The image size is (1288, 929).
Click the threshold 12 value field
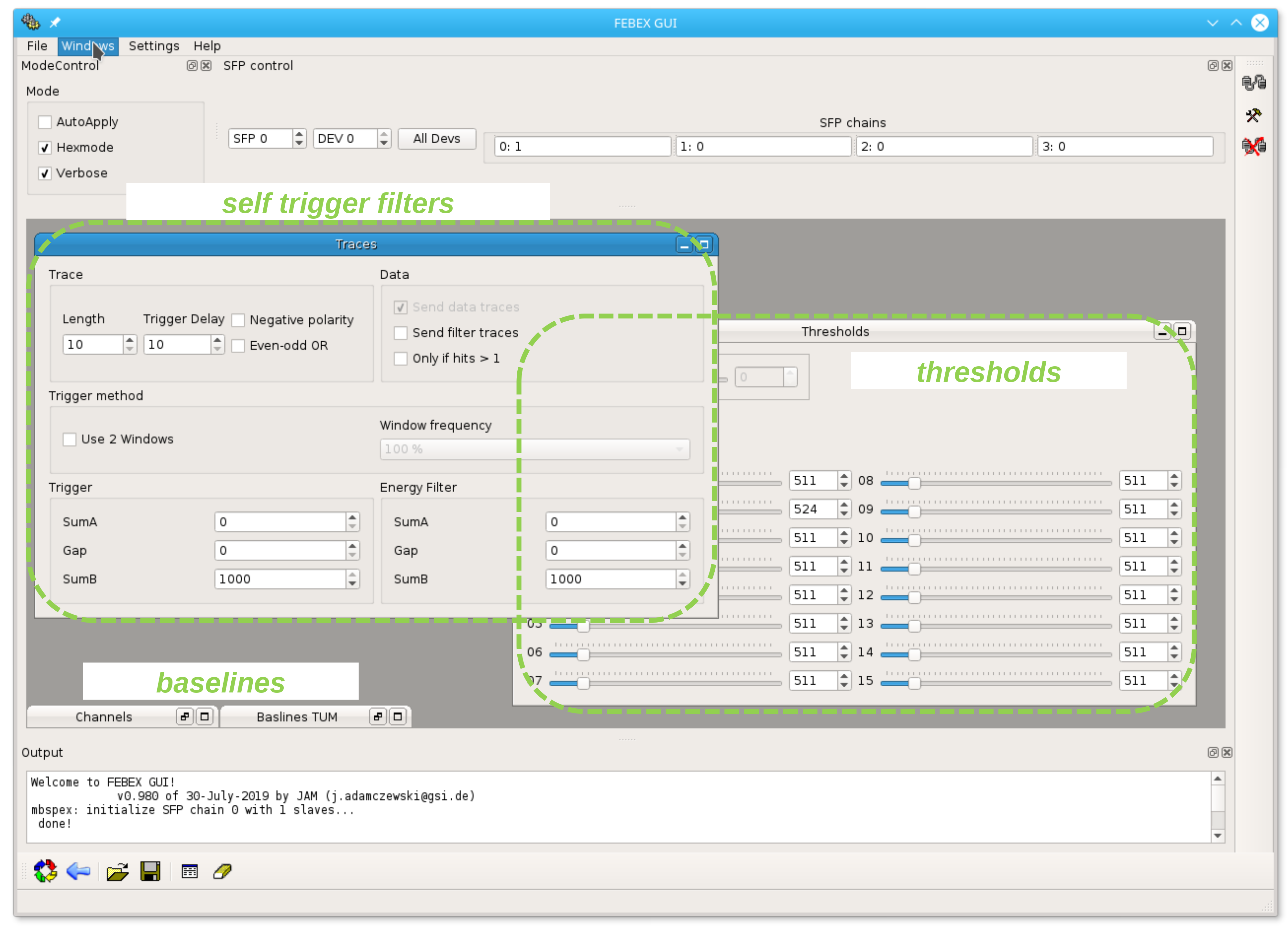[1144, 595]
